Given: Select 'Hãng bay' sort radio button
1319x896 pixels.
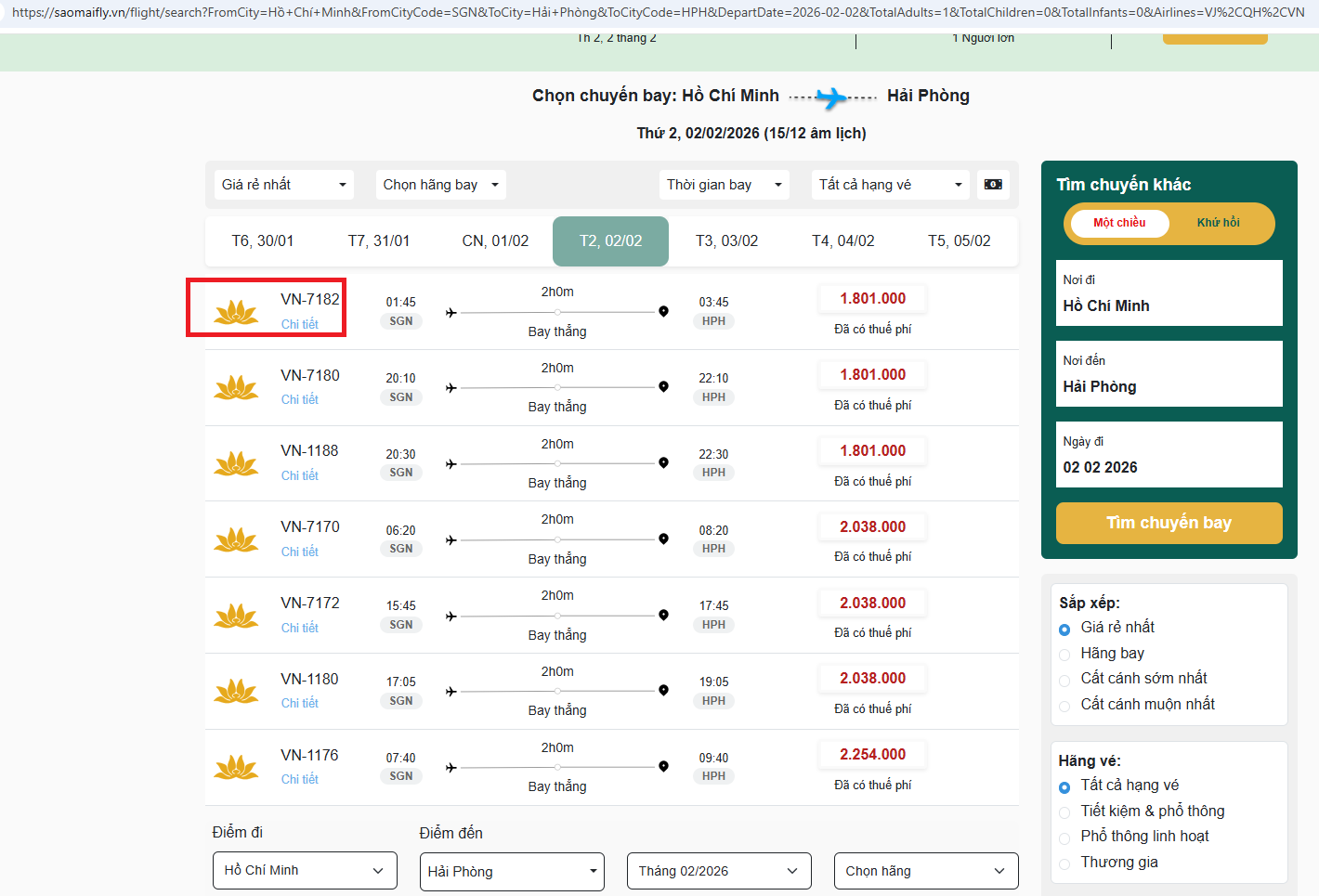Looking at the screenshot, I should tap(1064, 655).
